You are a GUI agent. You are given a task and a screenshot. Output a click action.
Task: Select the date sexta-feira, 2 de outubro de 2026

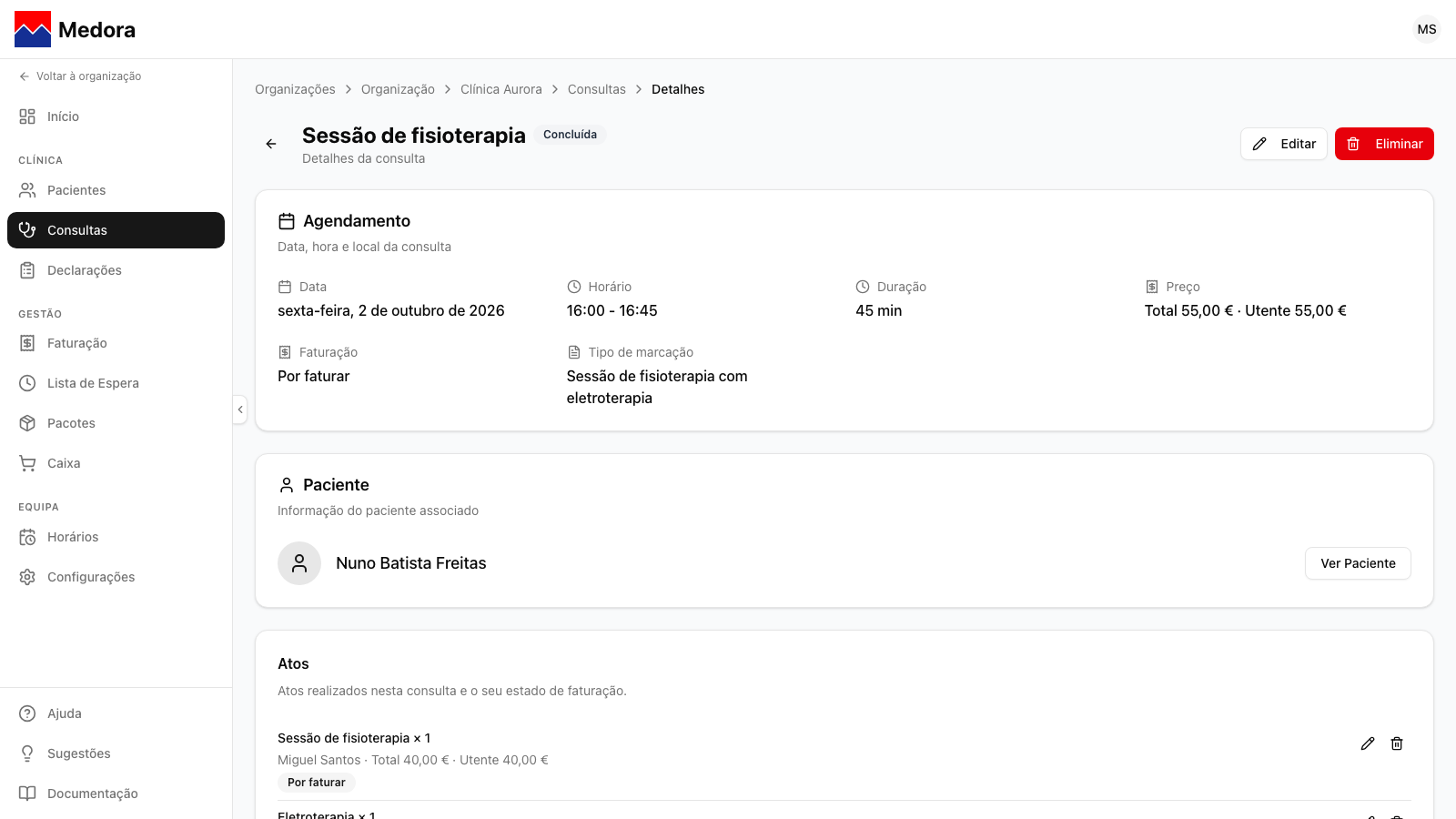coord(391,310)
